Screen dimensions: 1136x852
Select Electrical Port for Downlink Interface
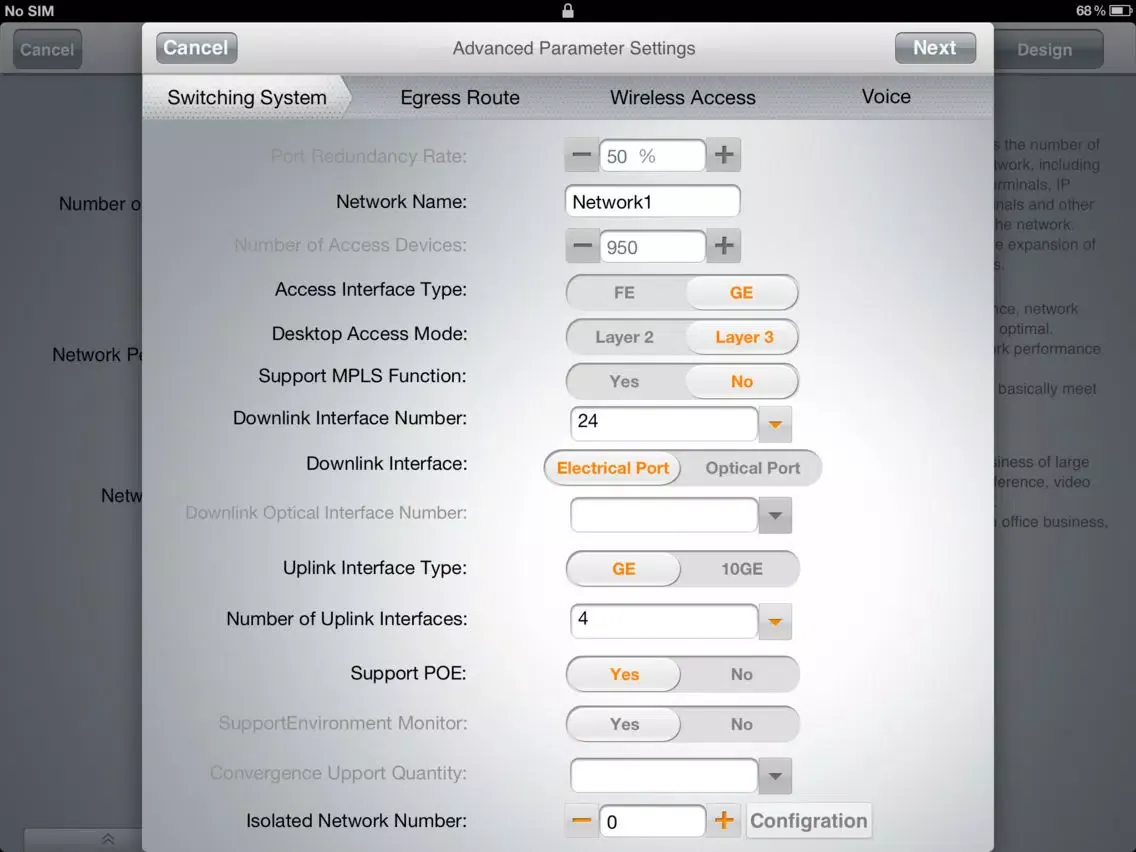pyautogui.click(x=612, y=468)
